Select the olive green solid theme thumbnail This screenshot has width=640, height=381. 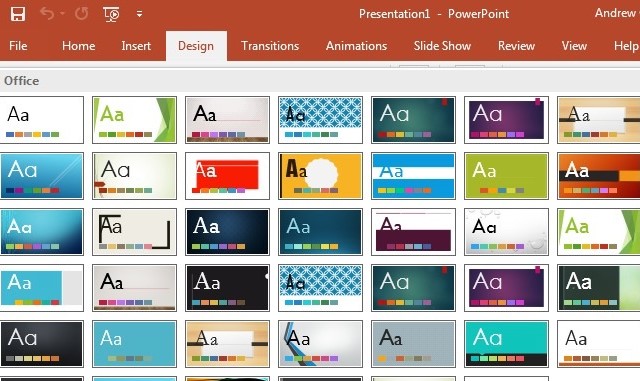[507, 176]
